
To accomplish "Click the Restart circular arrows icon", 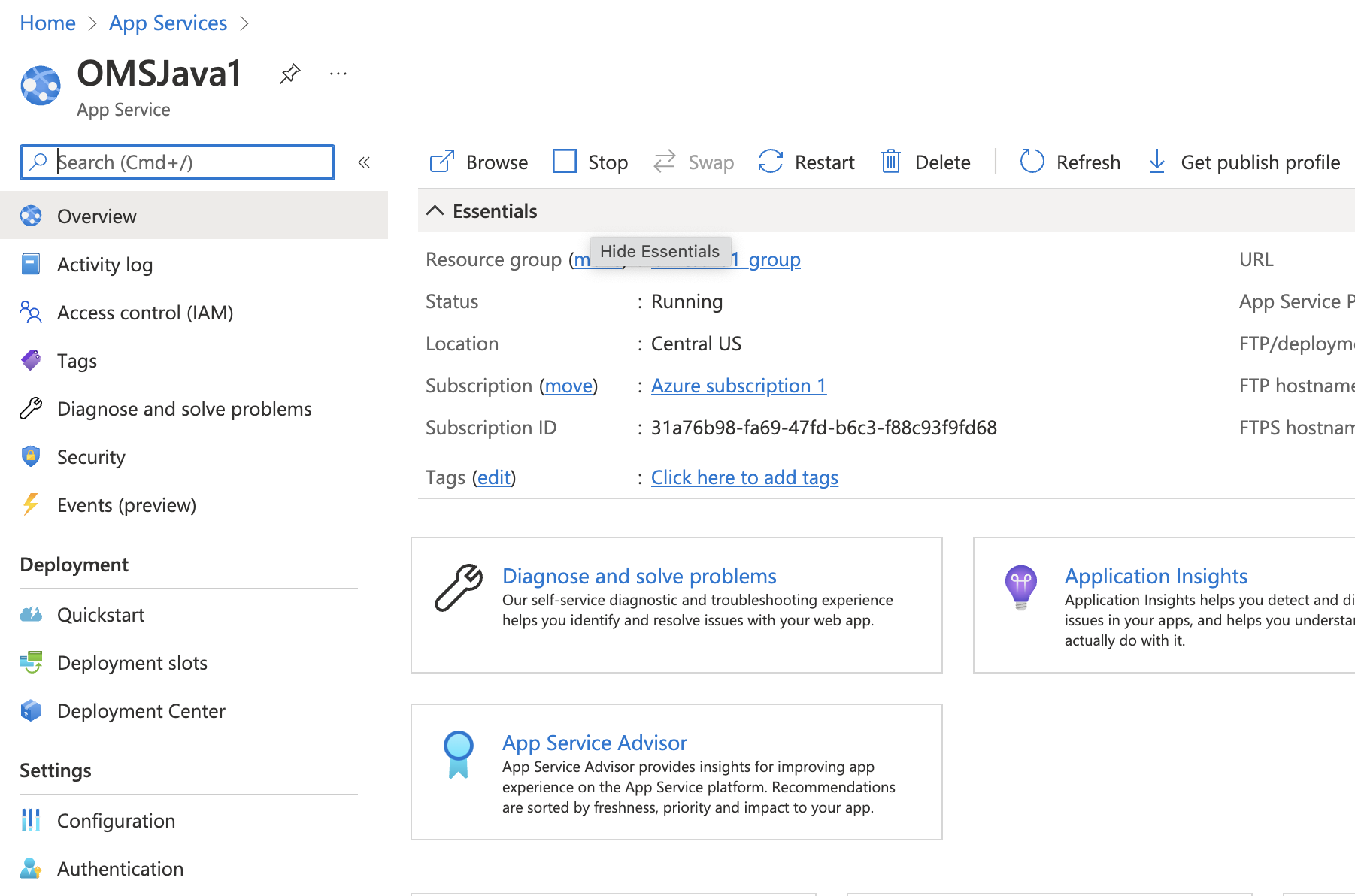I will point(771,162).
